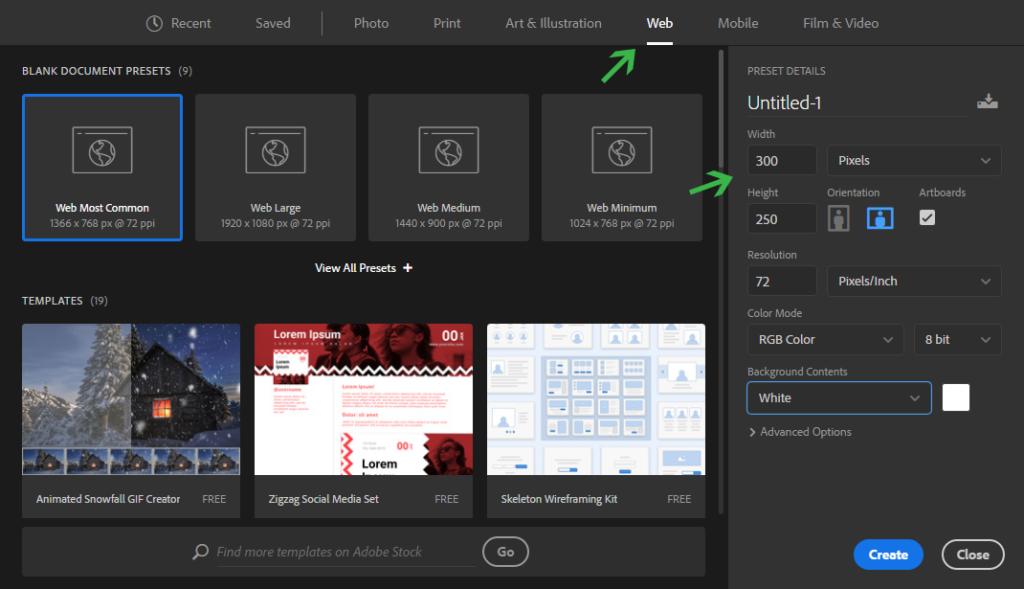Select the Web Medium preset

coord(449,168)
